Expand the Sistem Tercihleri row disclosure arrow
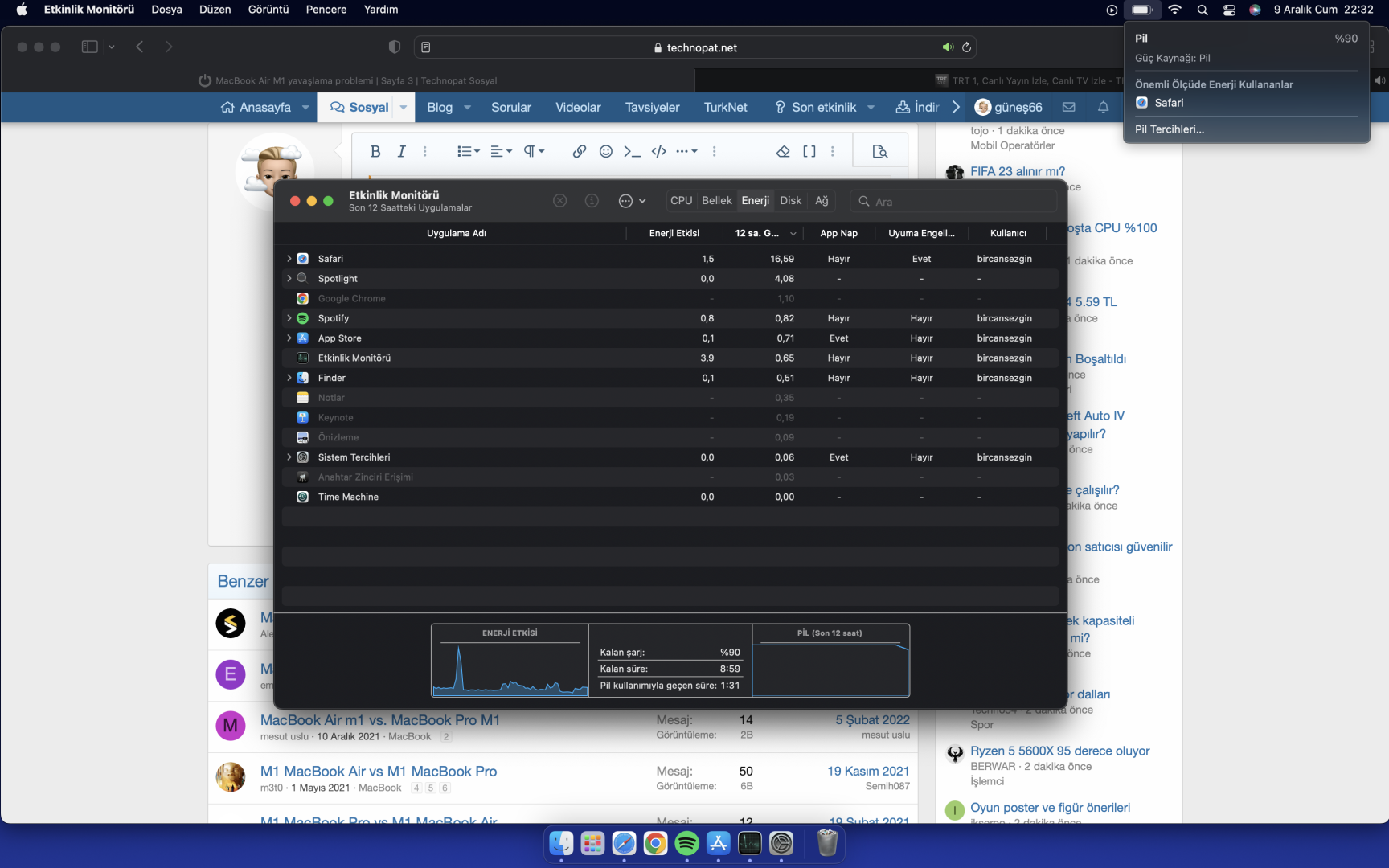This screenshot has width=1389, height=868. 289,457
